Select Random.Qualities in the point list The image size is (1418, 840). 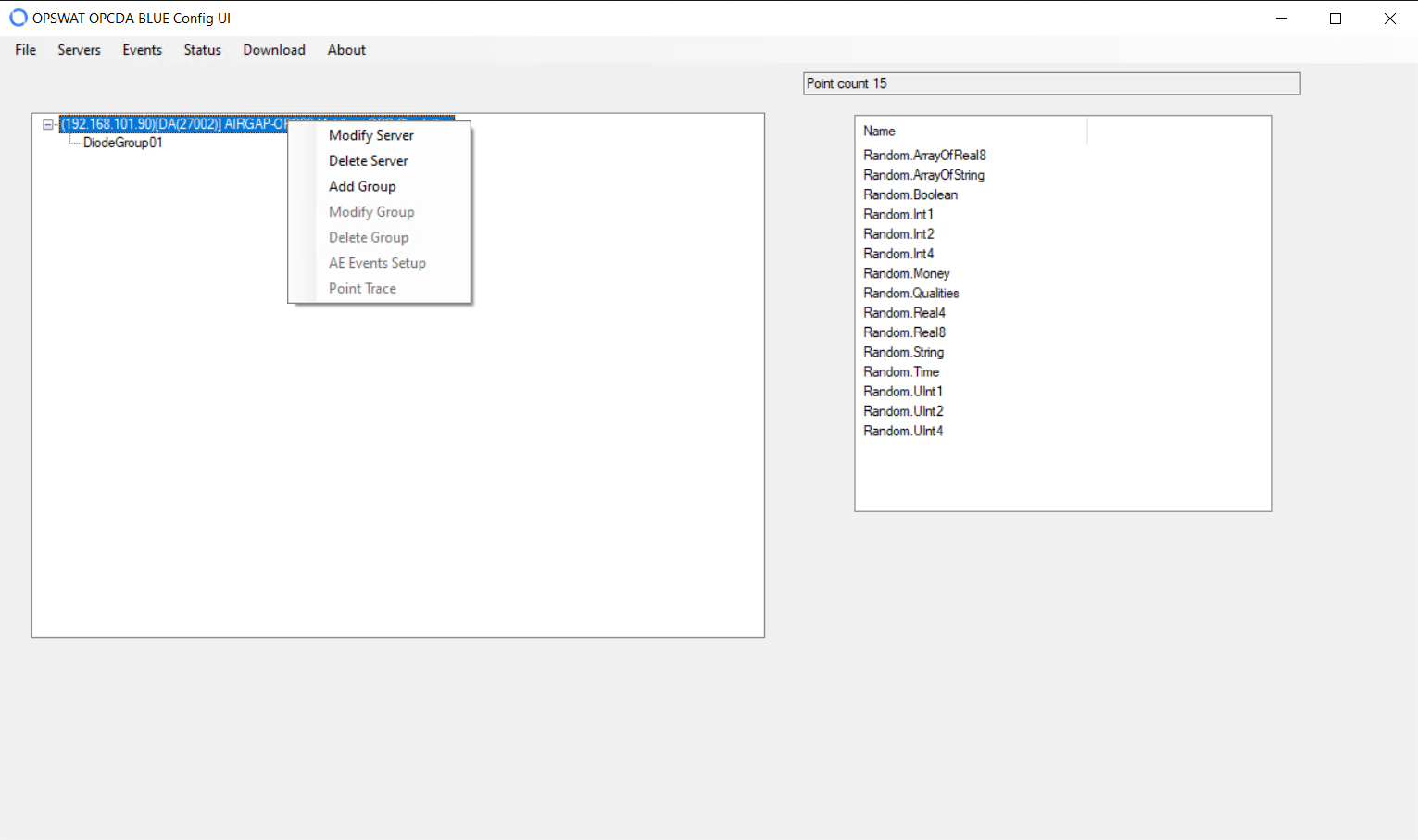click(911, 294)
